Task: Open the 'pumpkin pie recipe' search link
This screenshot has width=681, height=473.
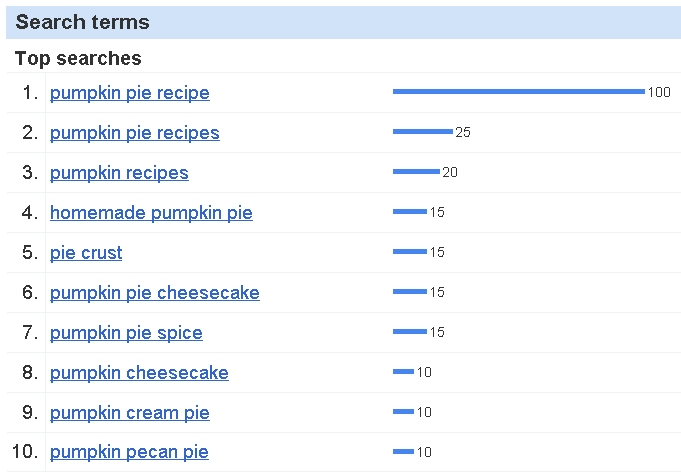Action: [129, 93]
